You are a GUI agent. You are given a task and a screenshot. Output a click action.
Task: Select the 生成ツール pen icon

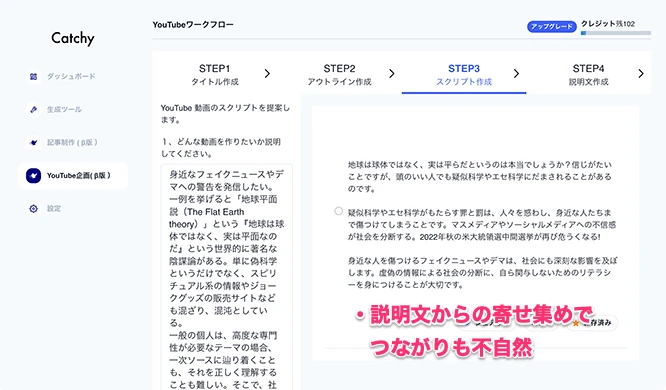(x=33, y=109)
